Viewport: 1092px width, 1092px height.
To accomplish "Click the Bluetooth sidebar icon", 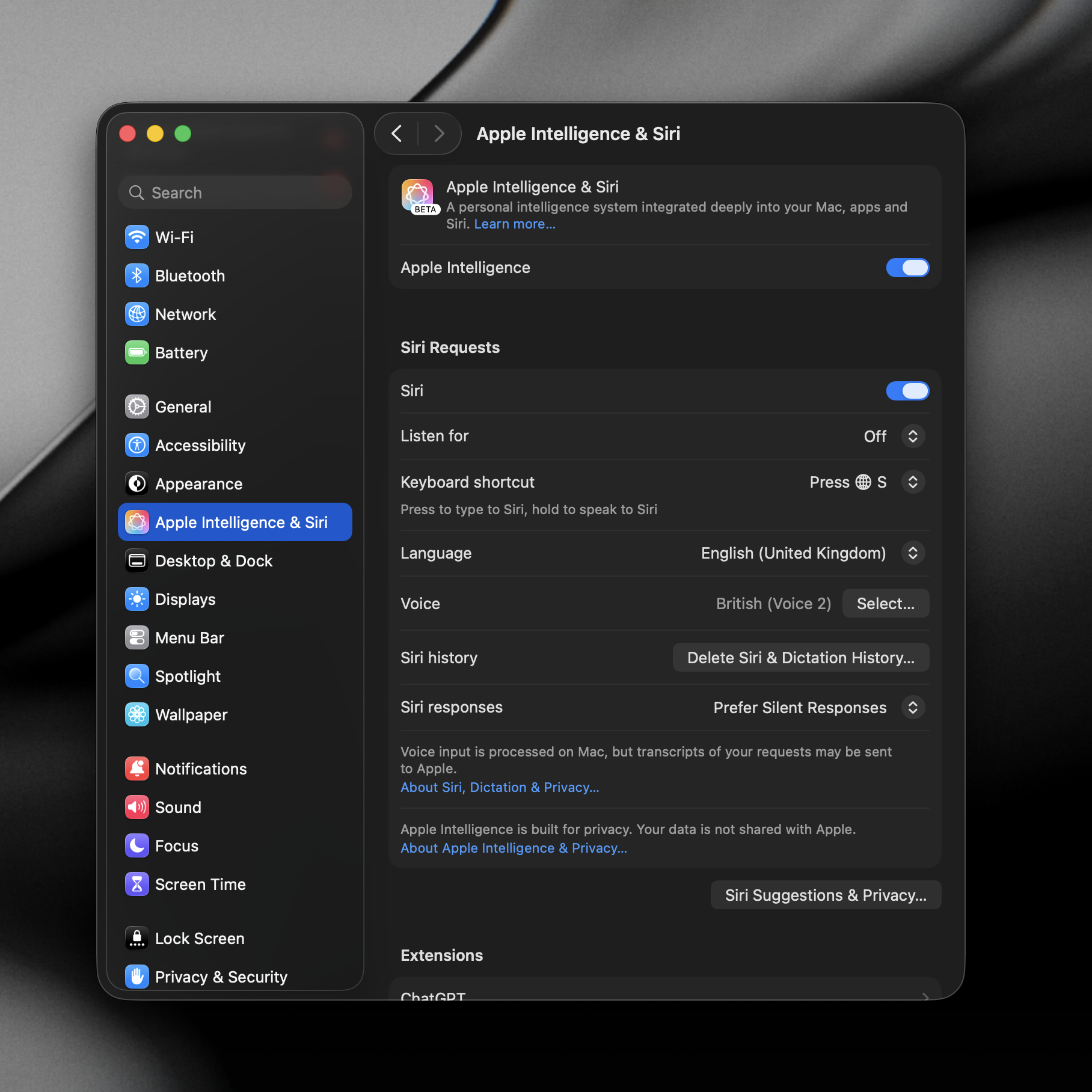I will pyautogui.click(x=137, y=275).
